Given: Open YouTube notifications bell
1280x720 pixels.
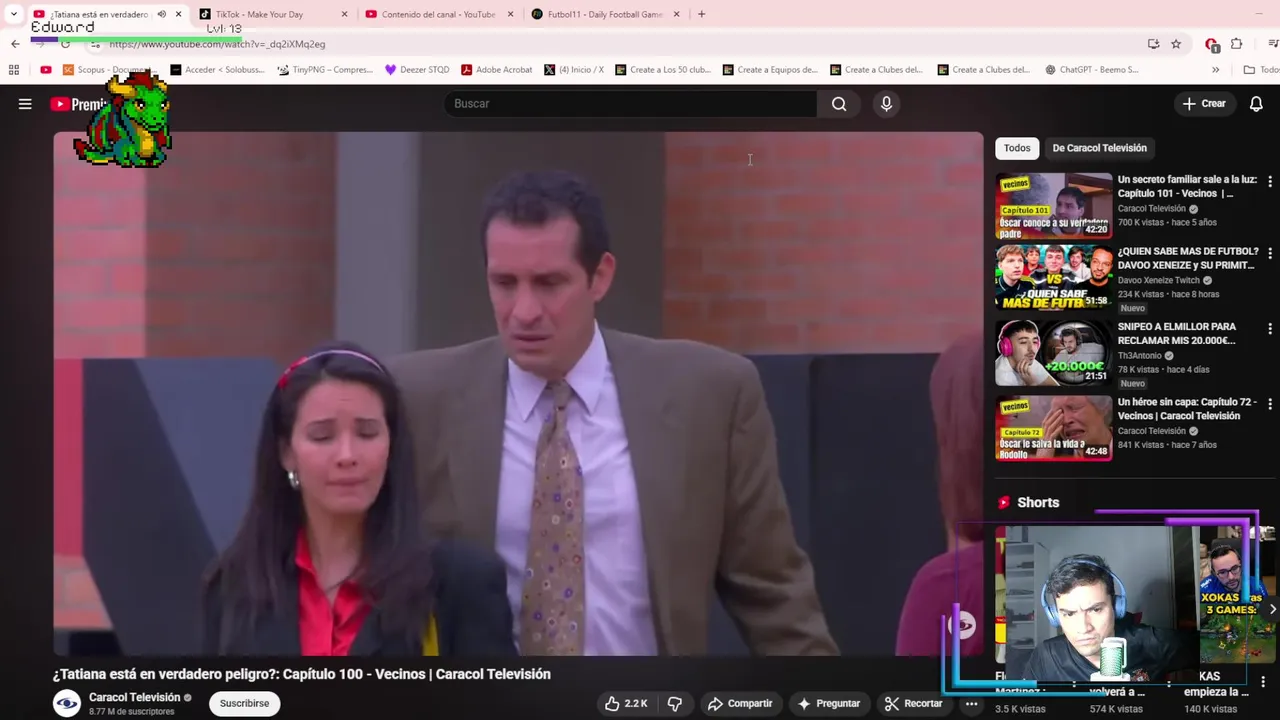Looking at the screenshot, I should 1256,104.
